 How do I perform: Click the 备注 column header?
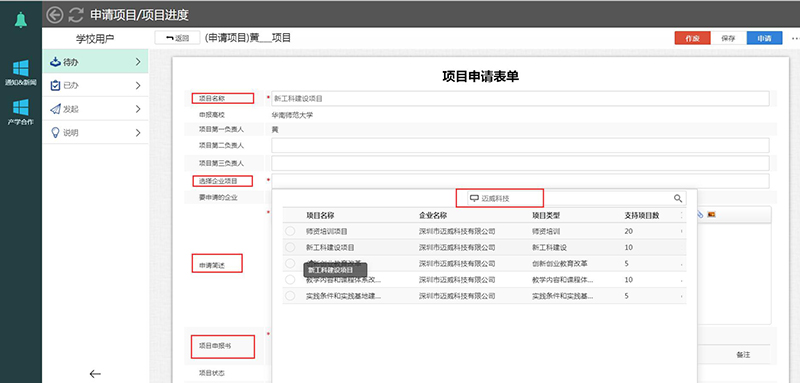click(743, 355)
